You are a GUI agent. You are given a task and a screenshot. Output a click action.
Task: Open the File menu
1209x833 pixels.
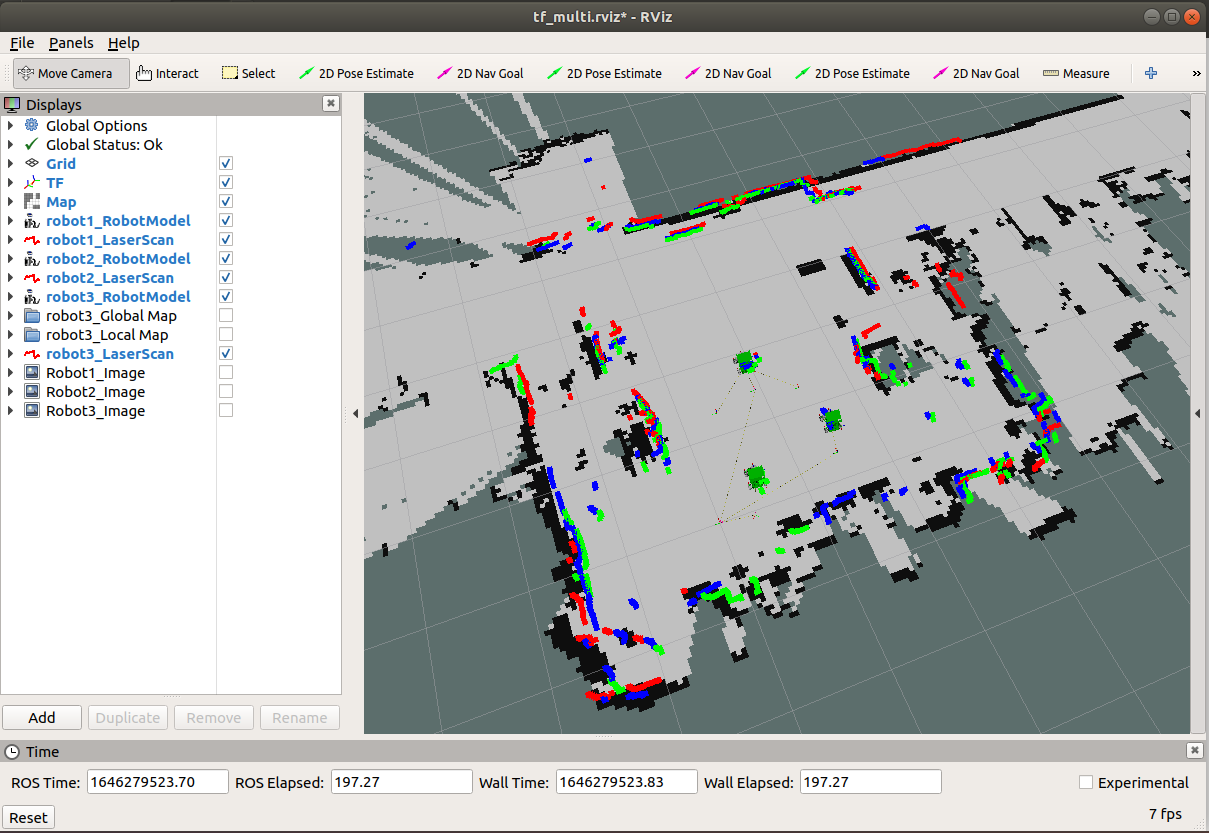(22, 43)
